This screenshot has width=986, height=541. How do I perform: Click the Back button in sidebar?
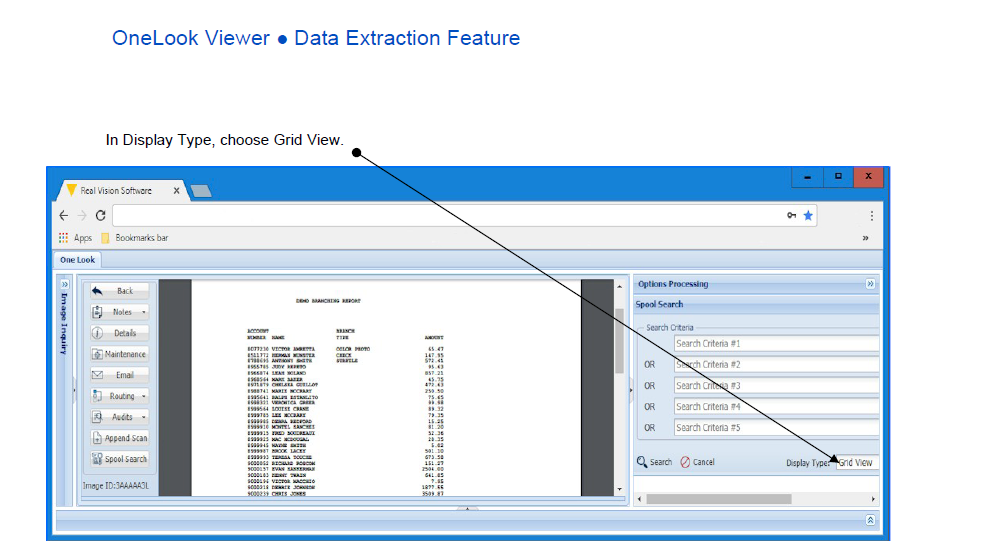119,291
